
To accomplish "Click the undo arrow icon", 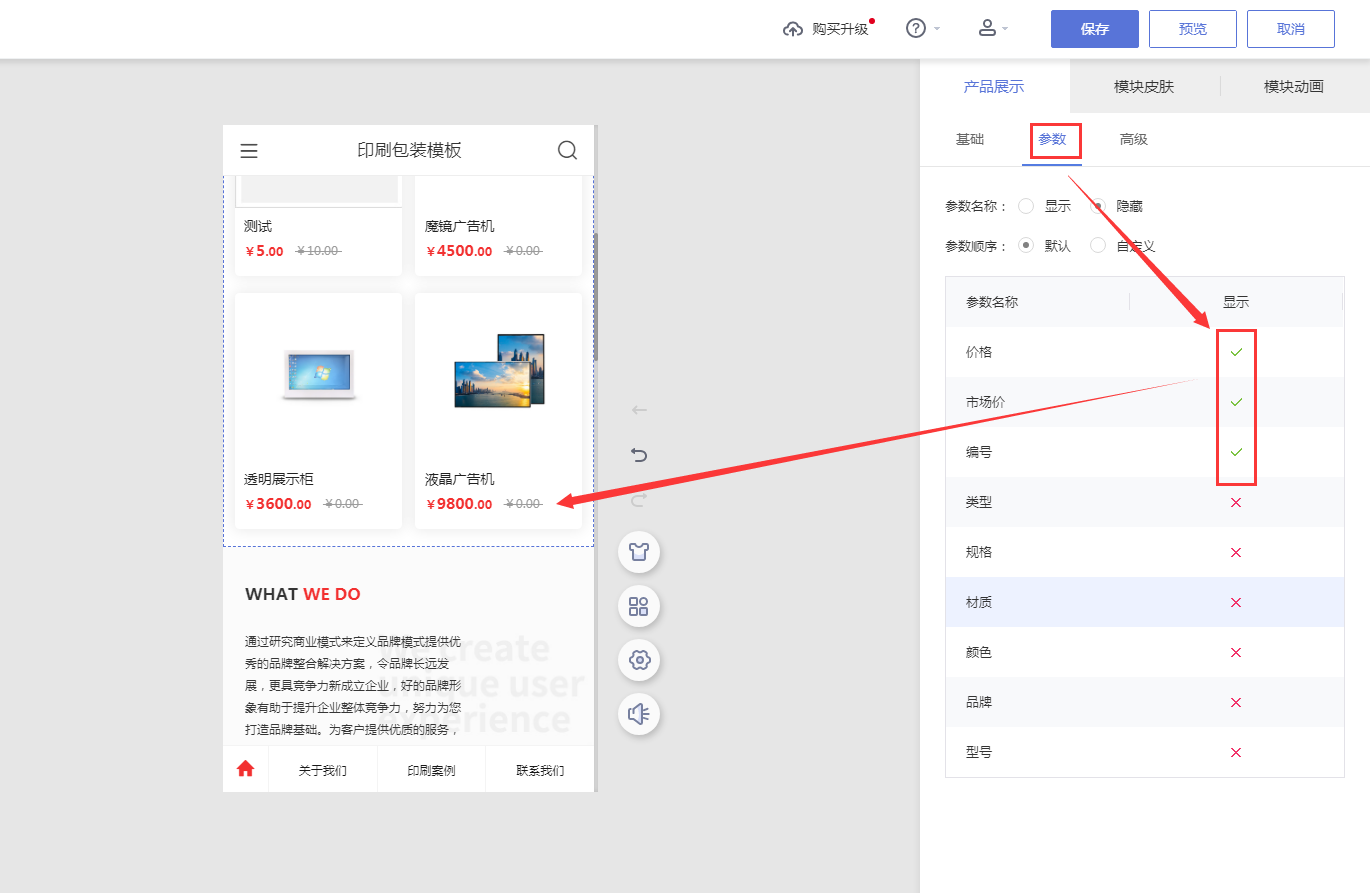I will point(639,455).
